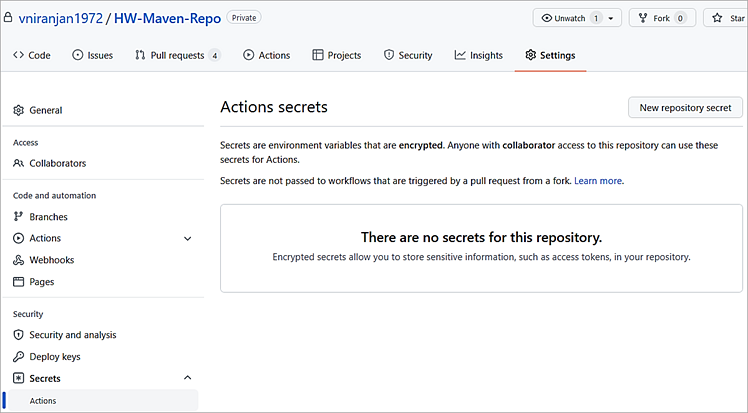Click the Deploy keys key icon
This screenshot has width=748, height=413.
(x=19, y=357)
